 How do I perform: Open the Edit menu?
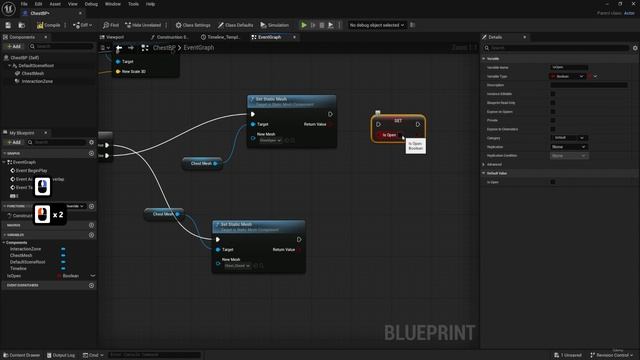(x=38, y=4)
